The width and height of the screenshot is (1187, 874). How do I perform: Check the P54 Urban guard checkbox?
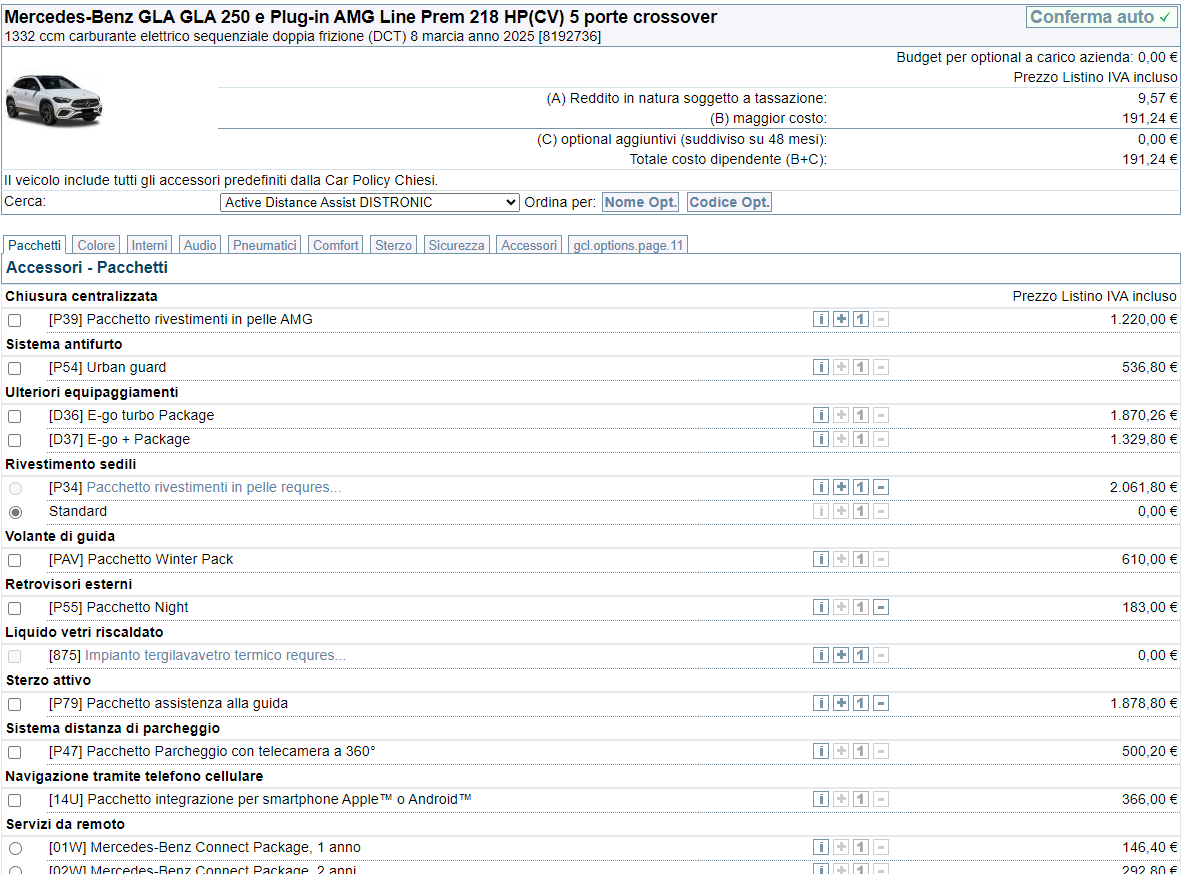tap(15, 368)
